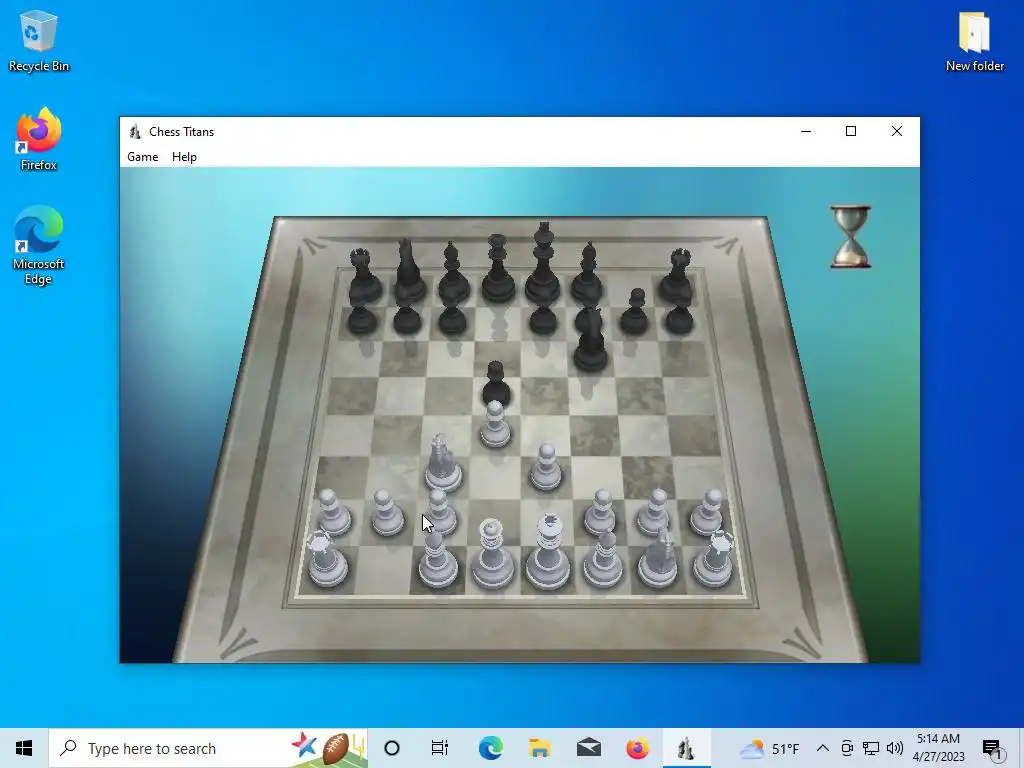Select the white pawn on e3
The image size is (1024, 768).
(x=546, y=468)
